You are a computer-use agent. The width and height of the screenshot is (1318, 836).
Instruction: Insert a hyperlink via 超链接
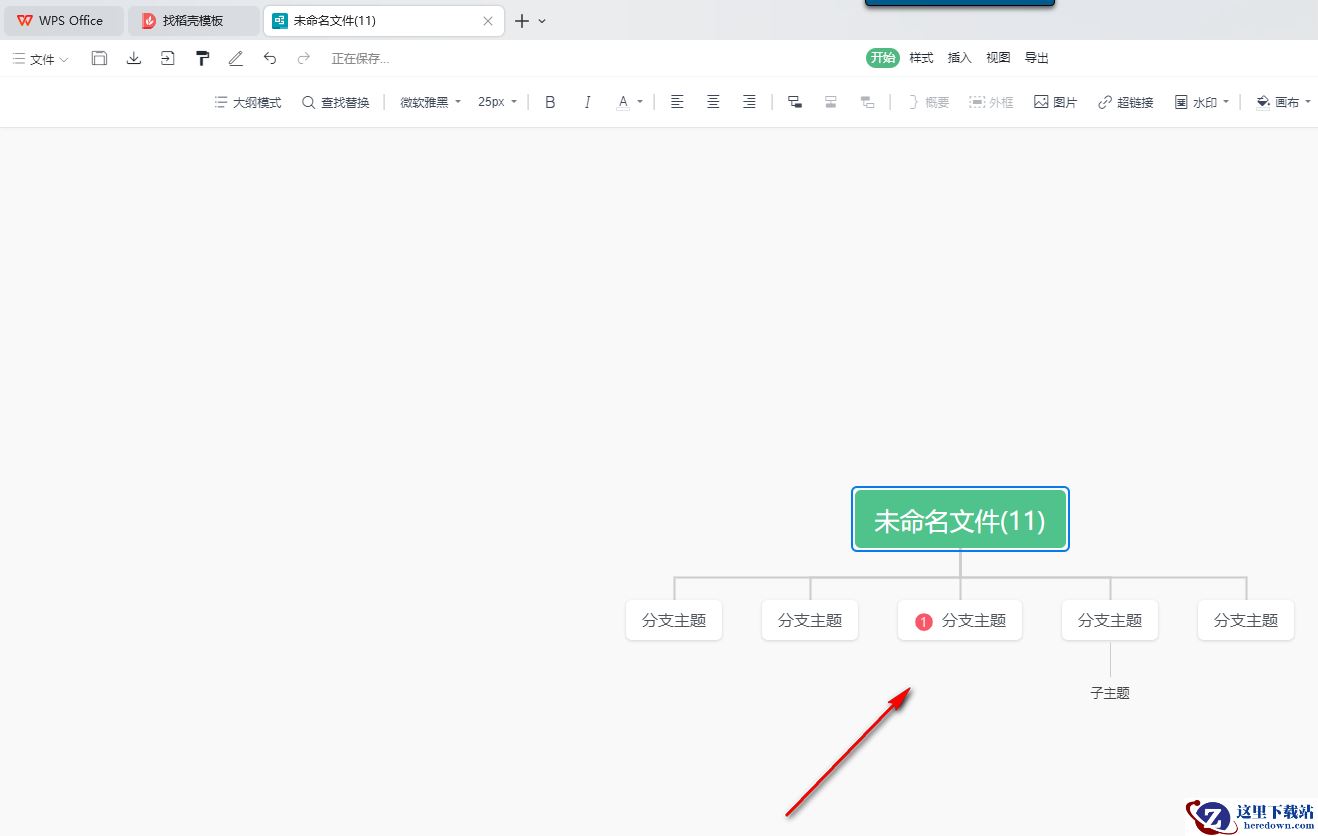[1125, 102]
